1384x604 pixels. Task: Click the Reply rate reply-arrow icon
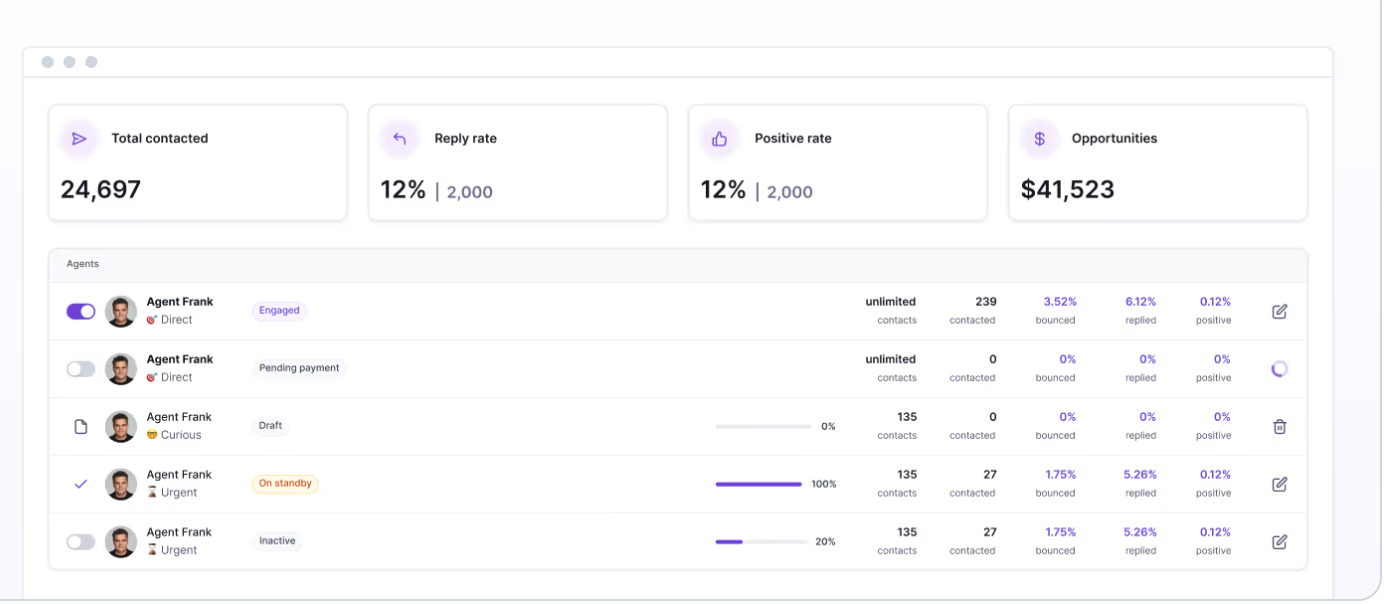pyautogui.click(x=399, y=139)
